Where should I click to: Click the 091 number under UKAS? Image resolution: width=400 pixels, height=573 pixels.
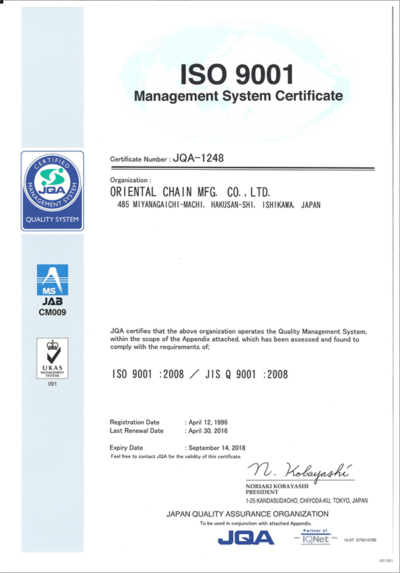52,384
